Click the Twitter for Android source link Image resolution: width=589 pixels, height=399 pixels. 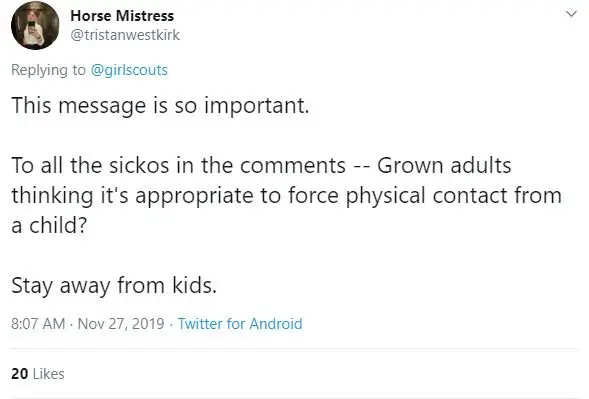[240, 324]
